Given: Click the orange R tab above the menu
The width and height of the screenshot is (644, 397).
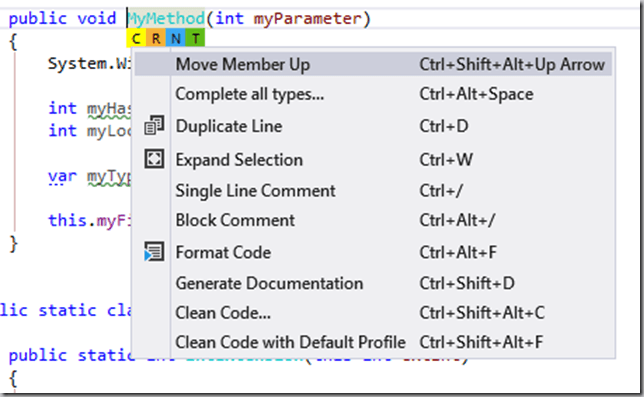Looking at the screenshot, I should pos(156,39).
